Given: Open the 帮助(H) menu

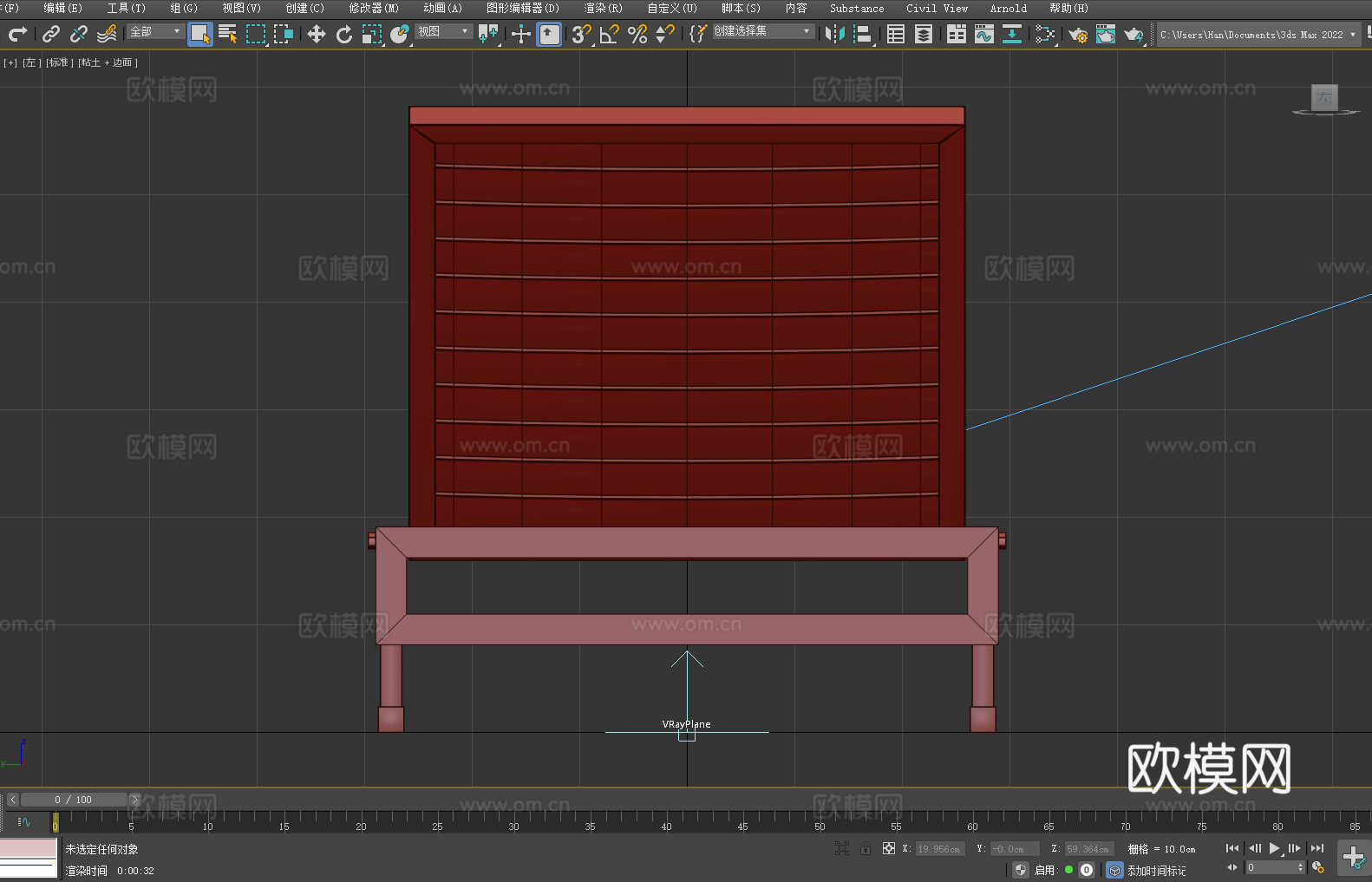Looking at the screenshot, I should point(1068,8).
